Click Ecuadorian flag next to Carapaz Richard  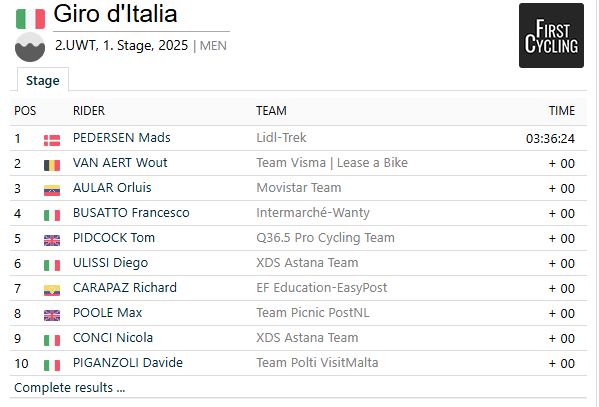point(52,290)
